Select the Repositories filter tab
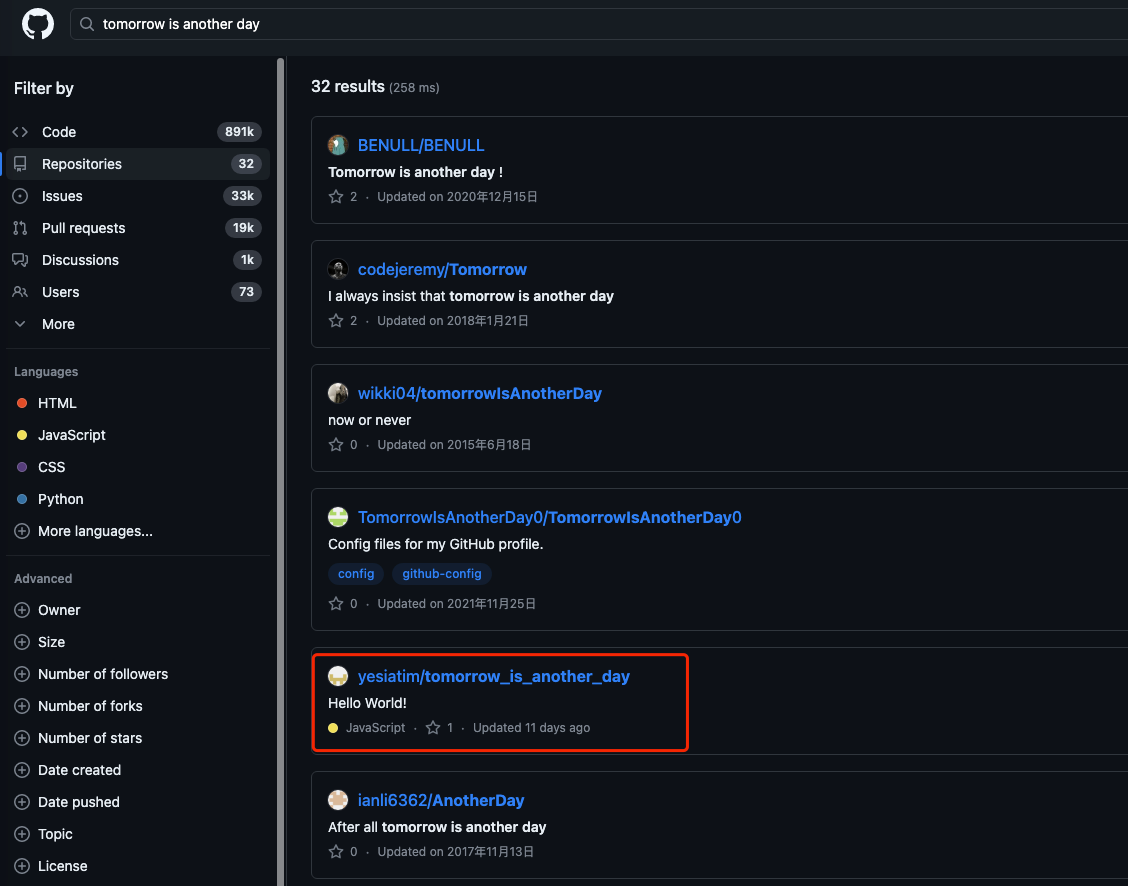This screenshot has width=1128, height=886. 82,164
